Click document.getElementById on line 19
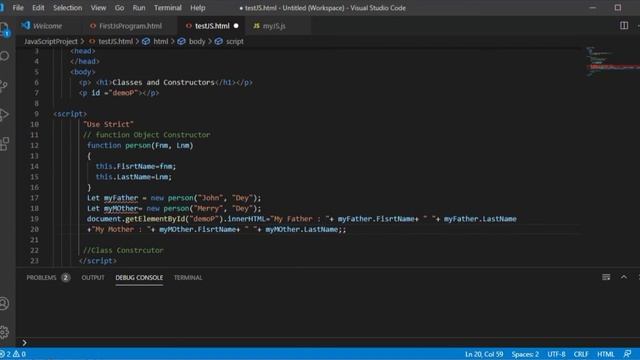 (x=136, y=219)
